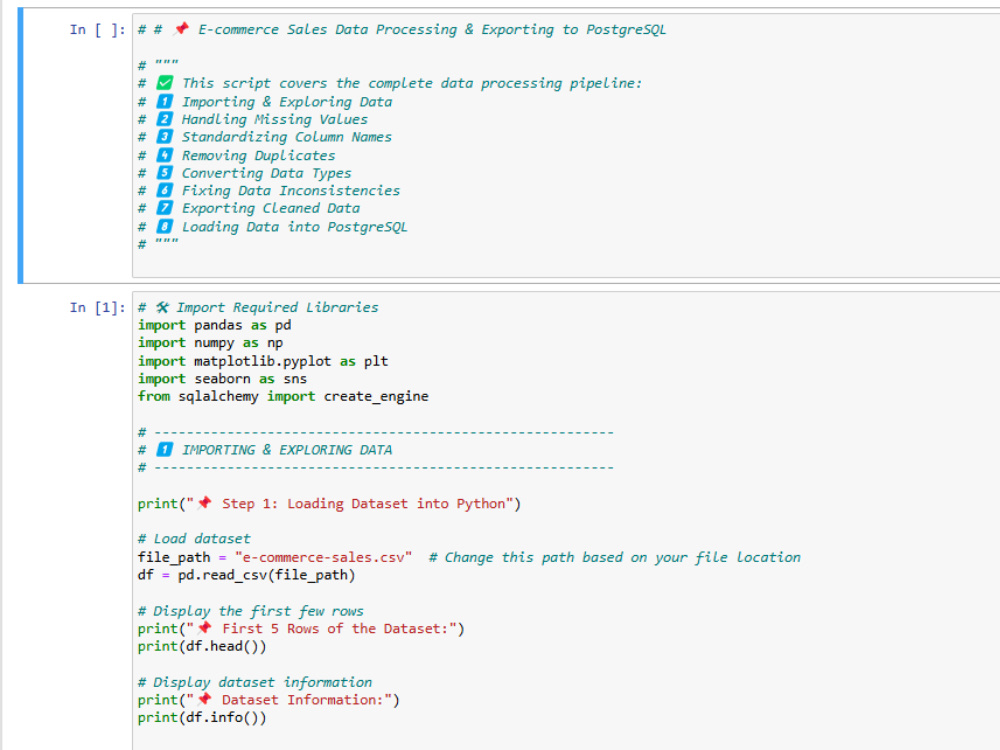
Task: Click 'Converting Data Types' comment text
Action: 267,173
